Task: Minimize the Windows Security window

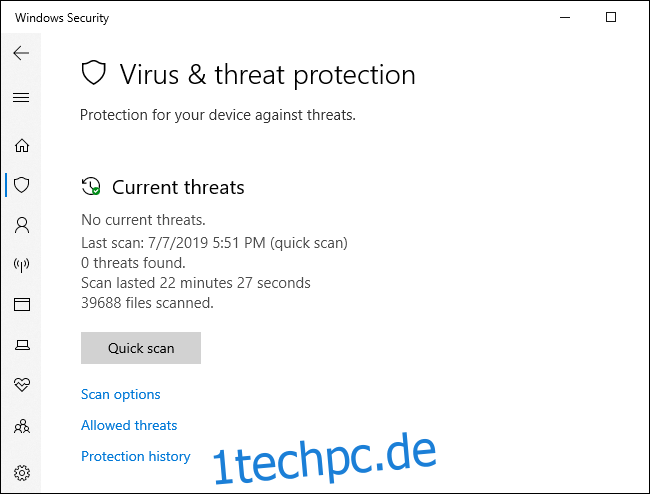Action: tap(565, 17)
